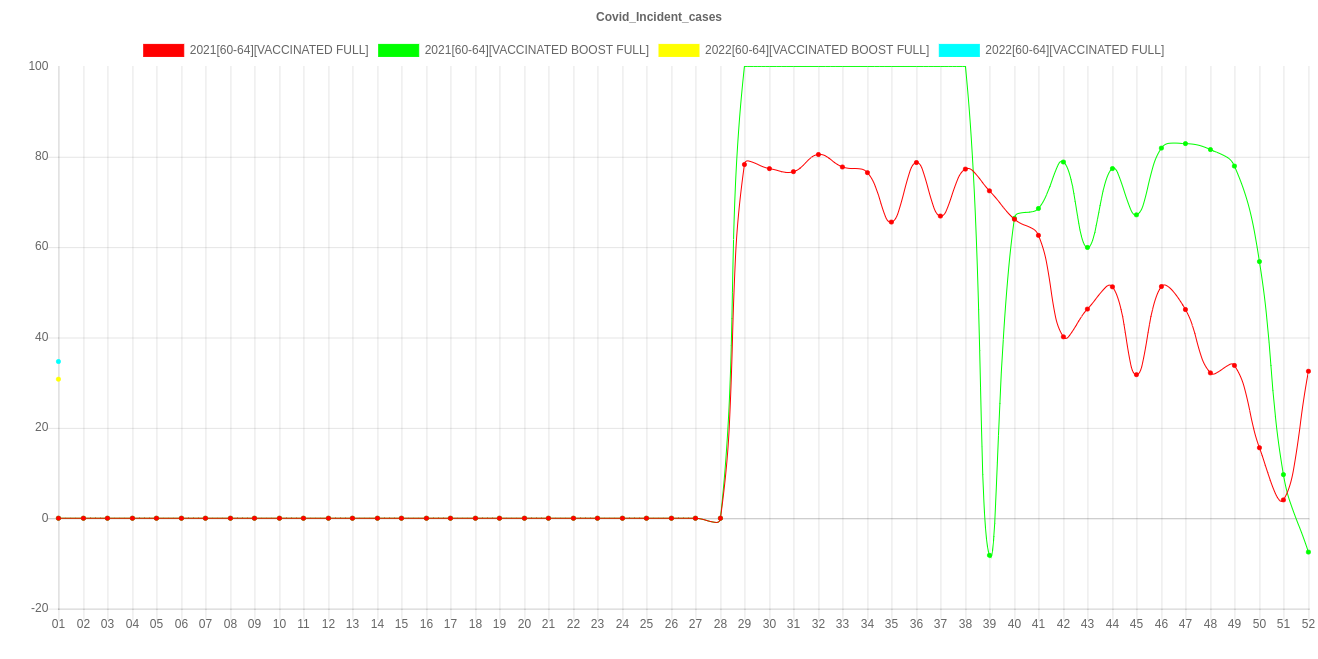1318x659 pixels.
Task: Click red 2021 VACCINATED FULL legend swatch
Action: (x=164, y=50)
